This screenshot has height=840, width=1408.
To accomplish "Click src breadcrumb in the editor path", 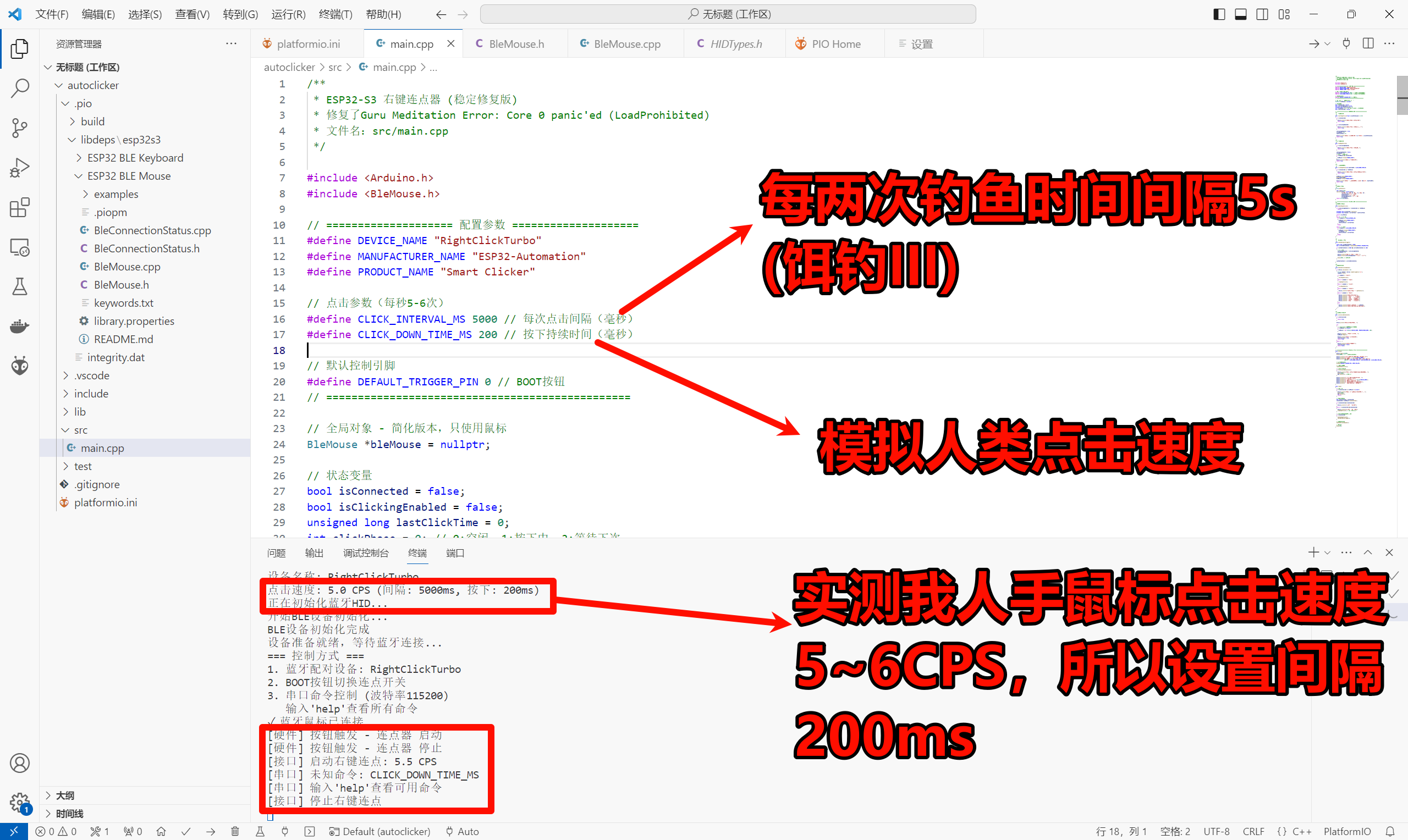I will point(335,68).
